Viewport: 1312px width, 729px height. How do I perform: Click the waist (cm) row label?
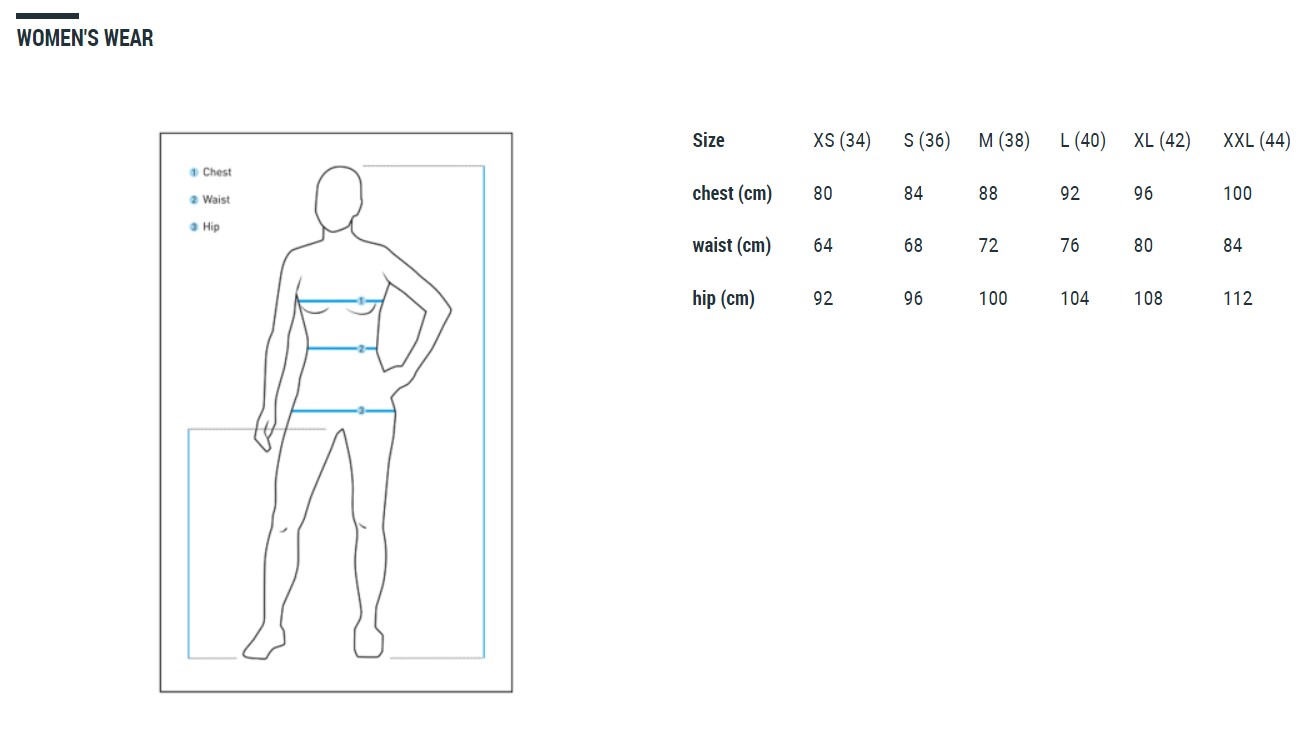tap(731, 246)
